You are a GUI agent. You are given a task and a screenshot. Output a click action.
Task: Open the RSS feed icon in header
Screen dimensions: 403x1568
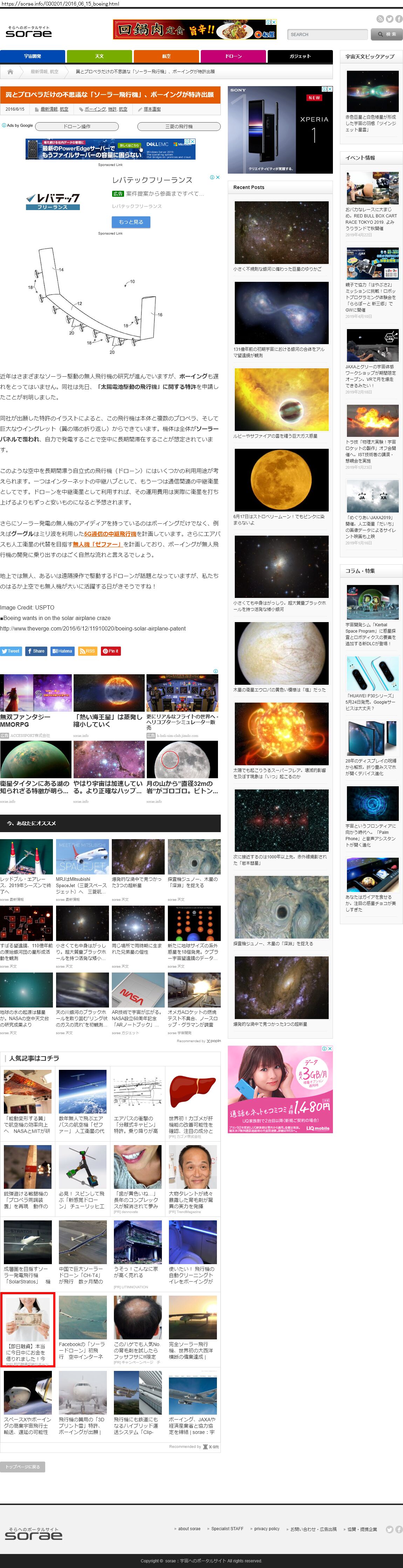[380, 20]
